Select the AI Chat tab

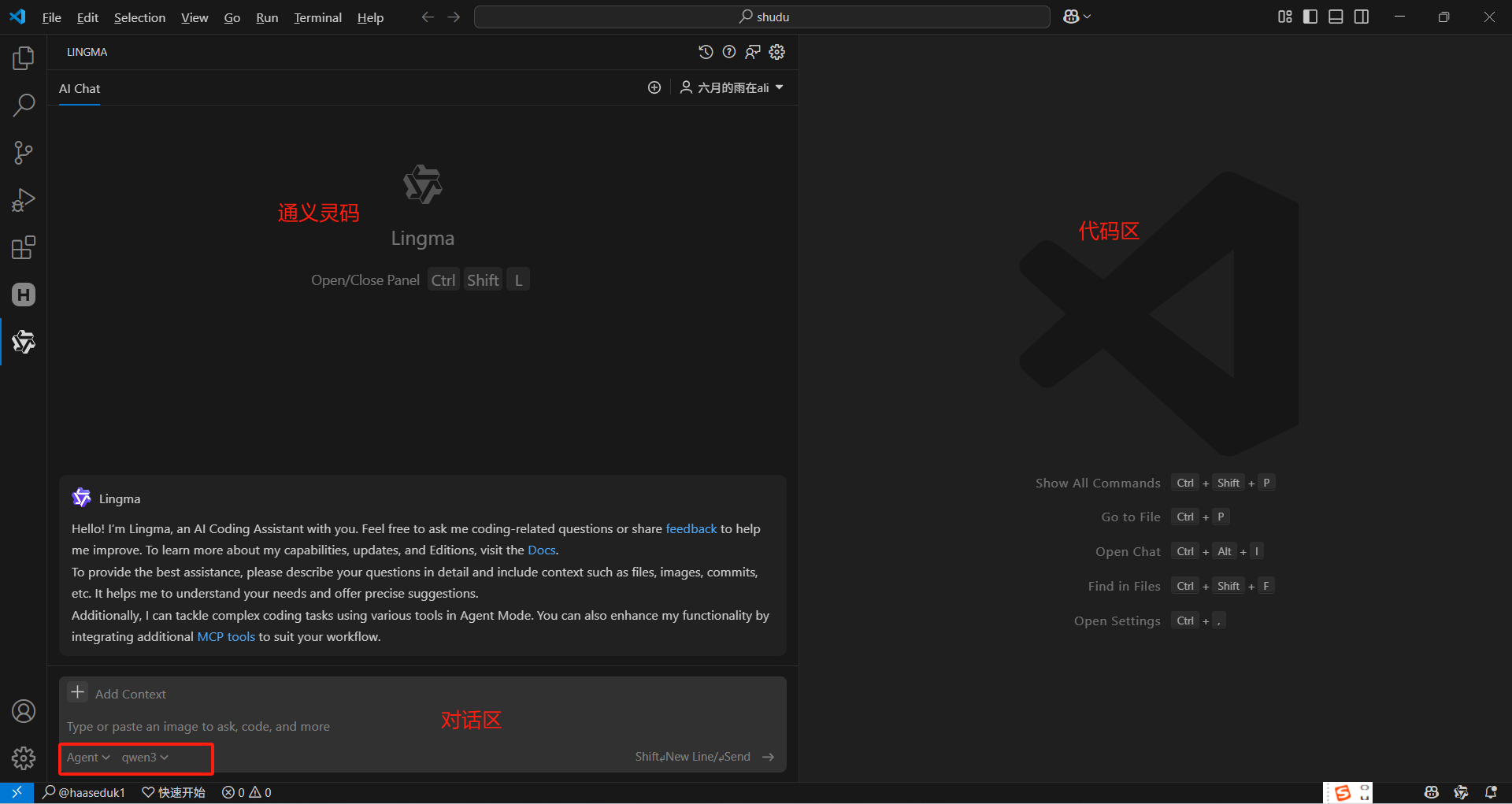pyautogui.click(x=80, y=88)
